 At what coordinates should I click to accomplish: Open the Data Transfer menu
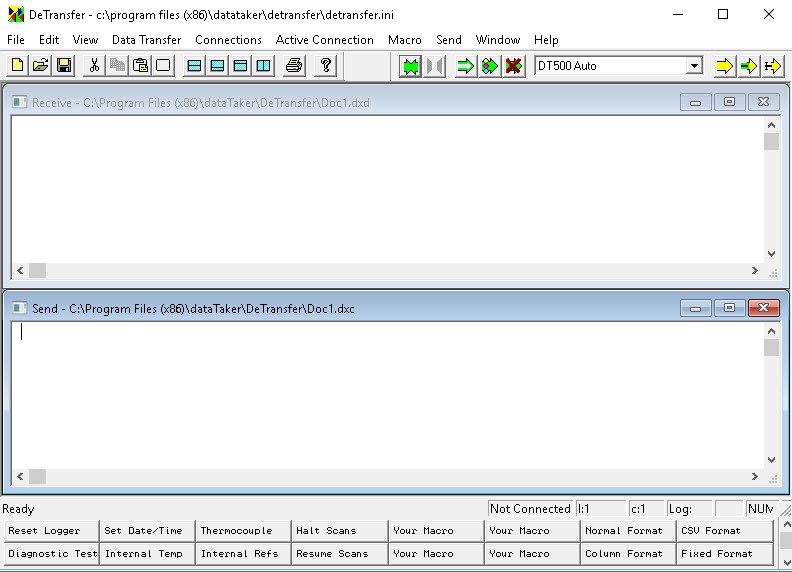pos(146,40)
